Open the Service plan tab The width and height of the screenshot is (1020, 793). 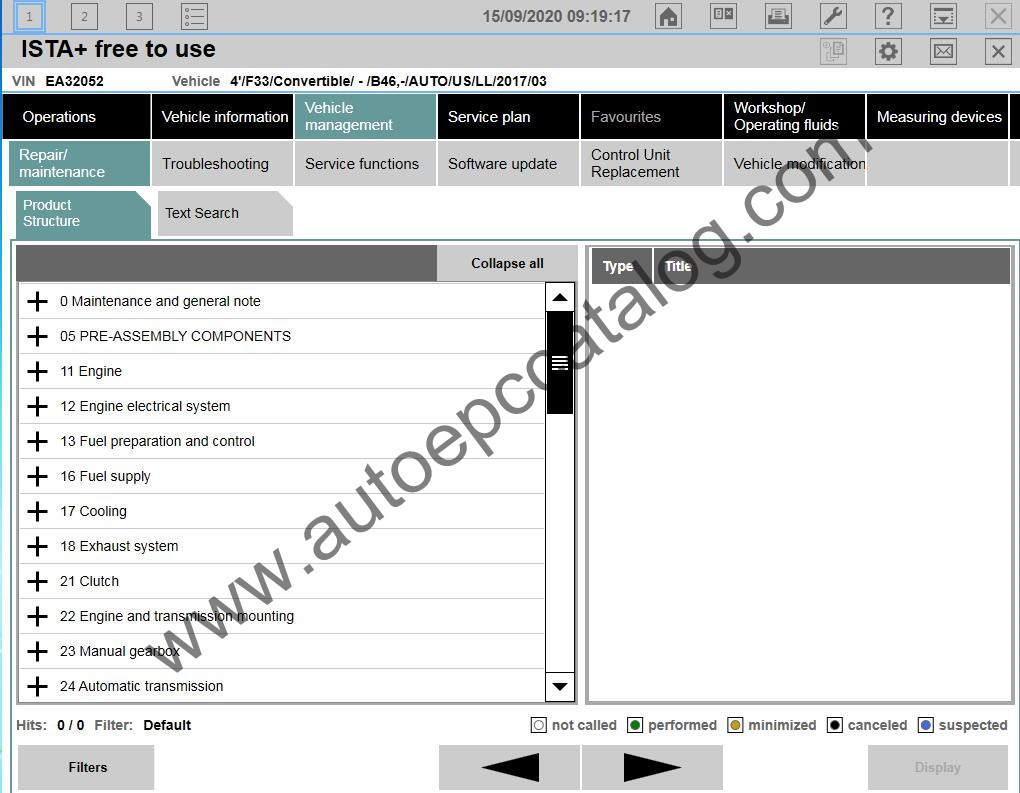click(x=508, y=116)
